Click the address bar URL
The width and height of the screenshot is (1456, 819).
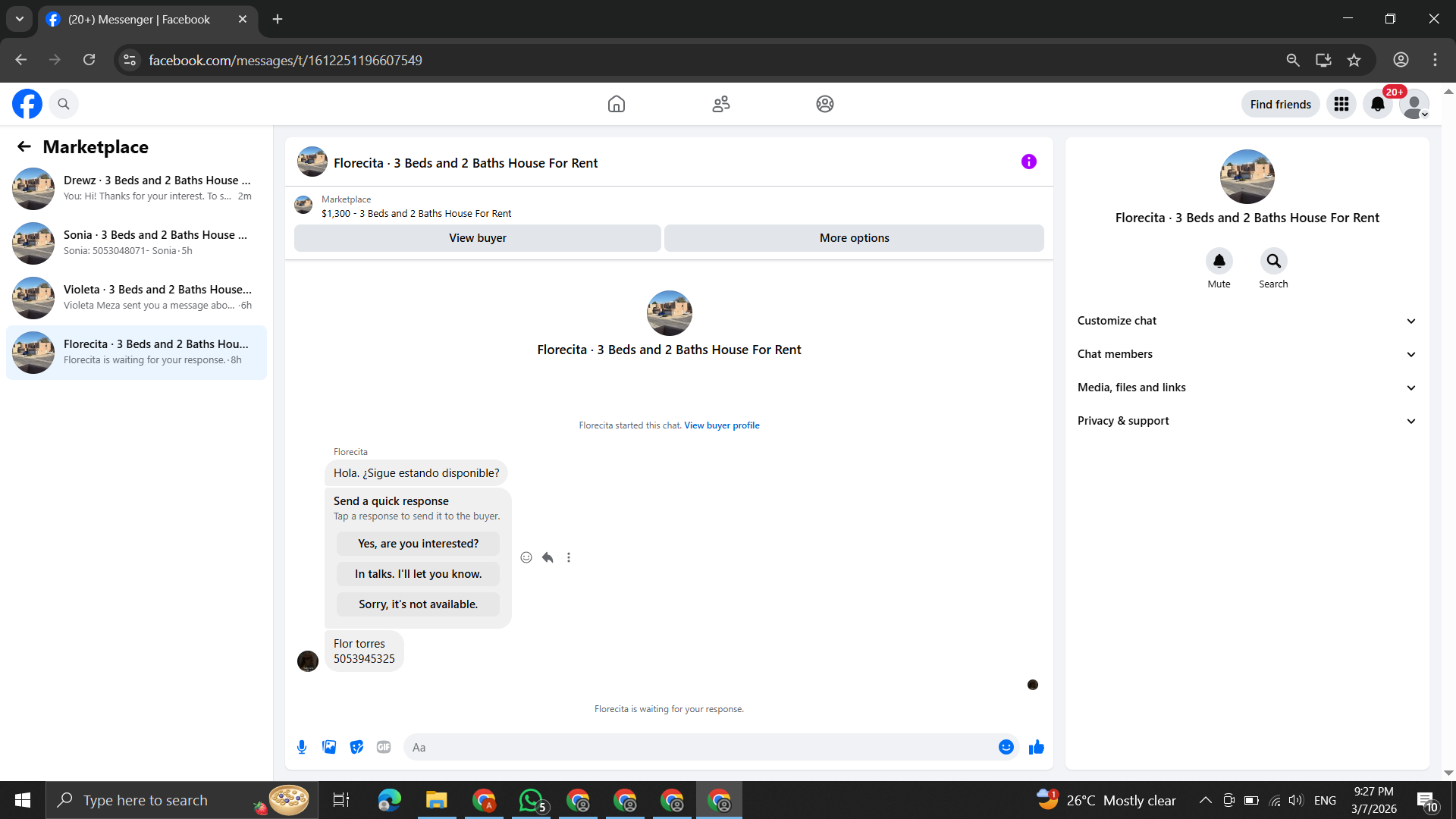point(285,60)
